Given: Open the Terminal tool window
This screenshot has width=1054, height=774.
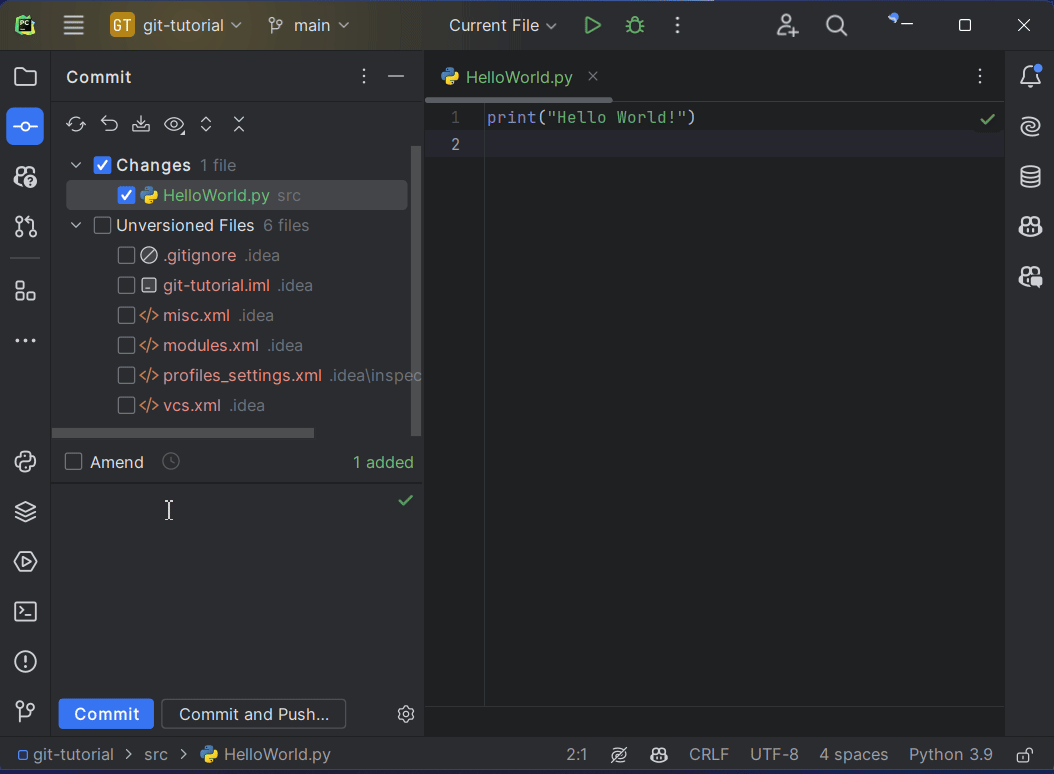Looking at the screenshot, I should coord(25,612).
